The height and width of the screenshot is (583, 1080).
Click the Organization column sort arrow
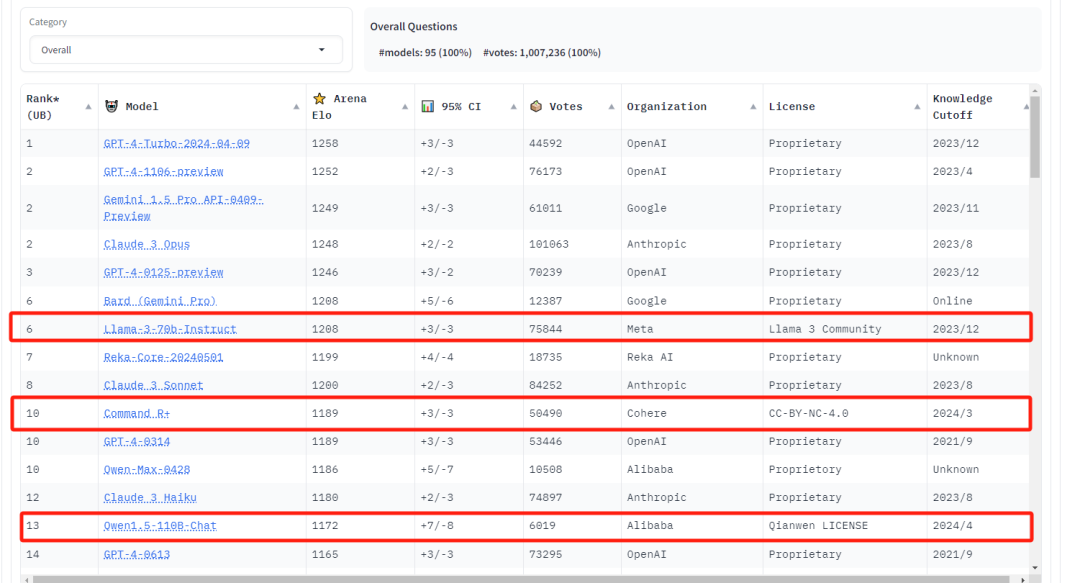[752, 107]
